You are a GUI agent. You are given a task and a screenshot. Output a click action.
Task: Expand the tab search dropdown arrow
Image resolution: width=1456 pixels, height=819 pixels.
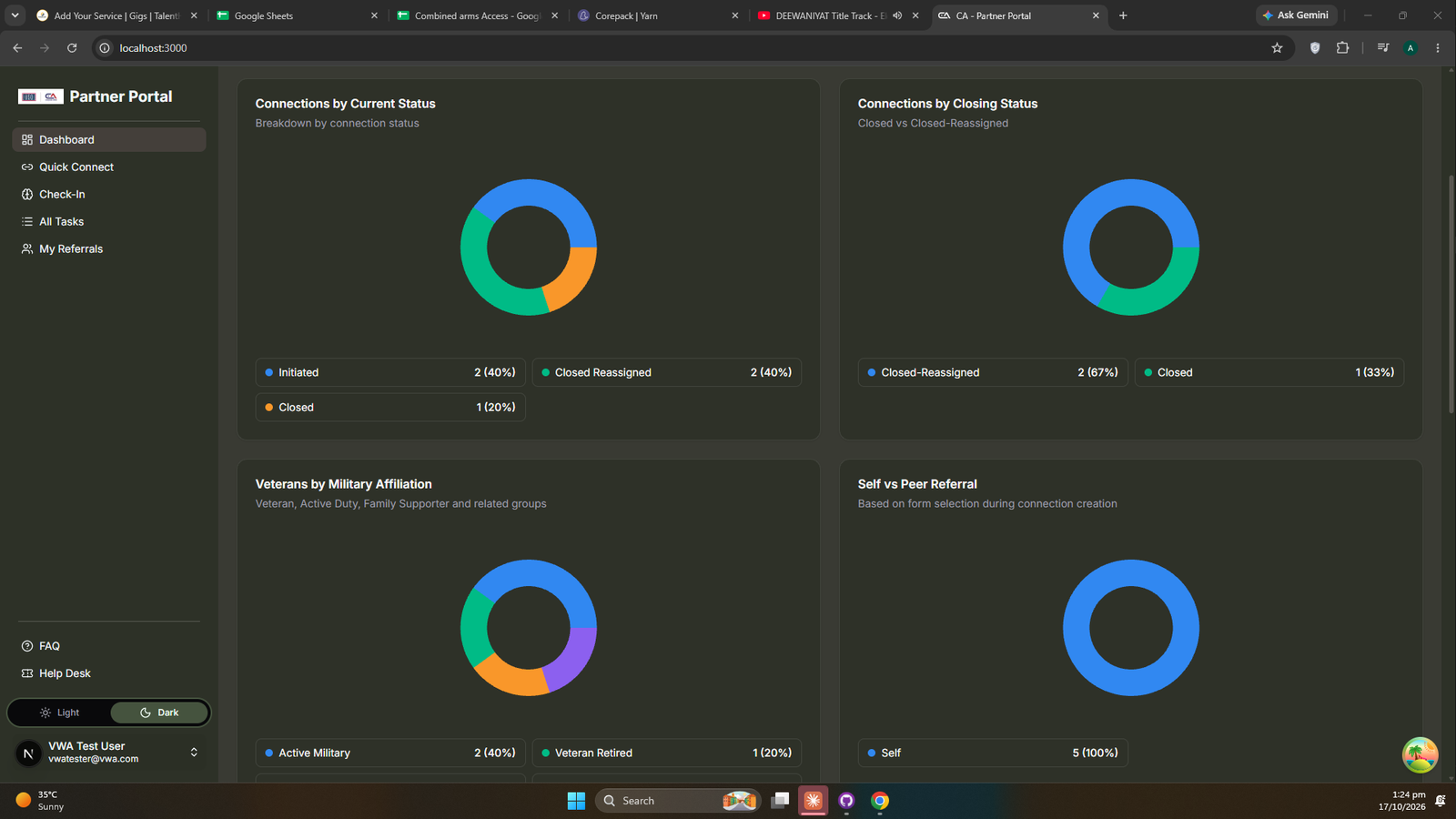point(15,15)
